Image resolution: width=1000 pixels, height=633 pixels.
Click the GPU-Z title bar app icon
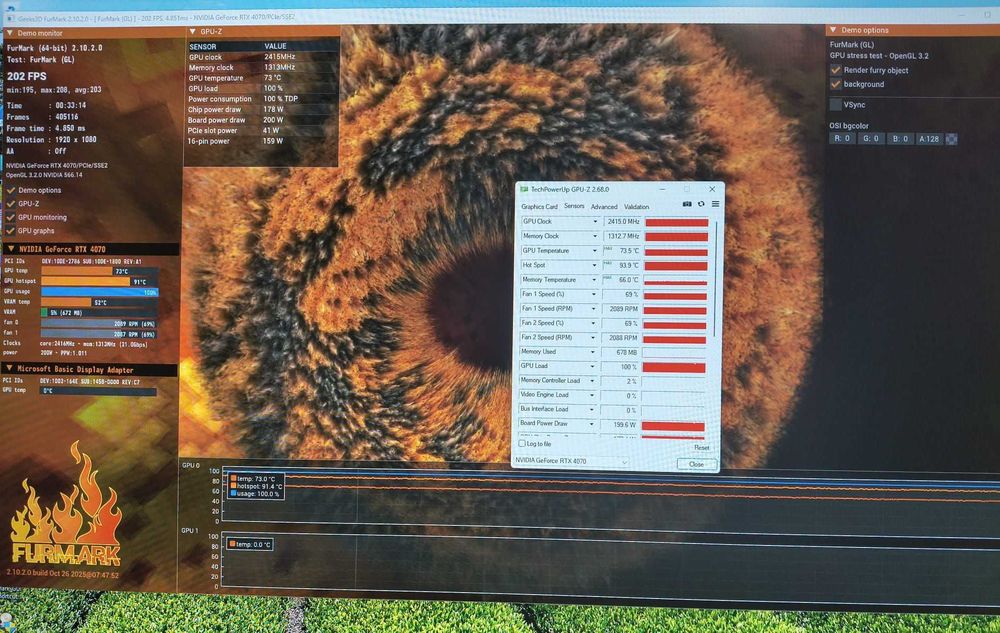(524, 189)
